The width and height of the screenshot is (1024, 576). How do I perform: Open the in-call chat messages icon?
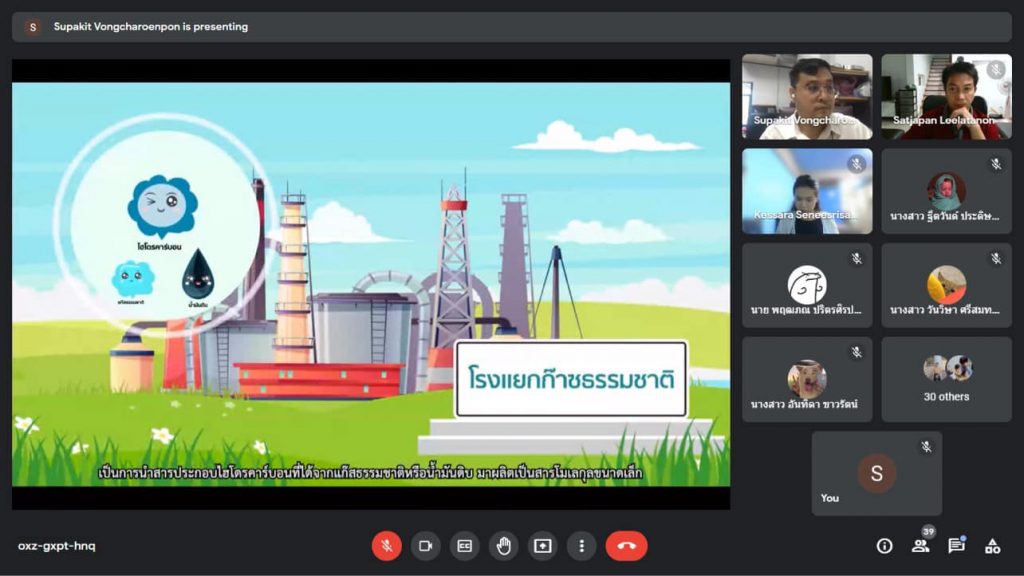pyautogui.click(x=956, y=546)
